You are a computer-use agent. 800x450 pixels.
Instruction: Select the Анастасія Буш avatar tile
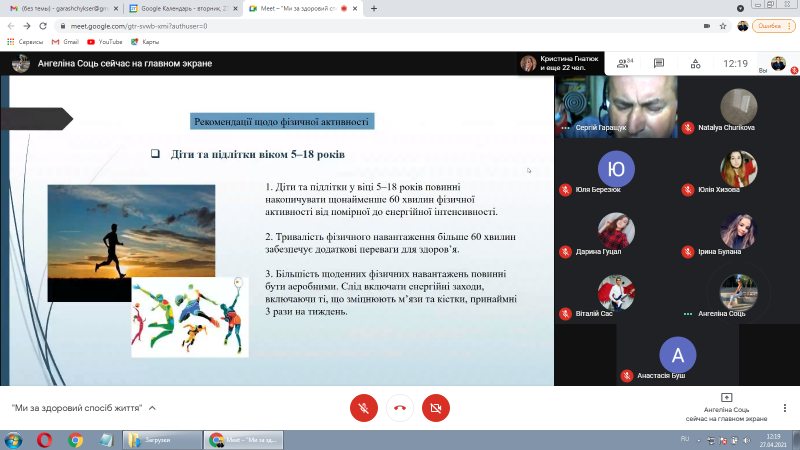click(x=678, y=355)
